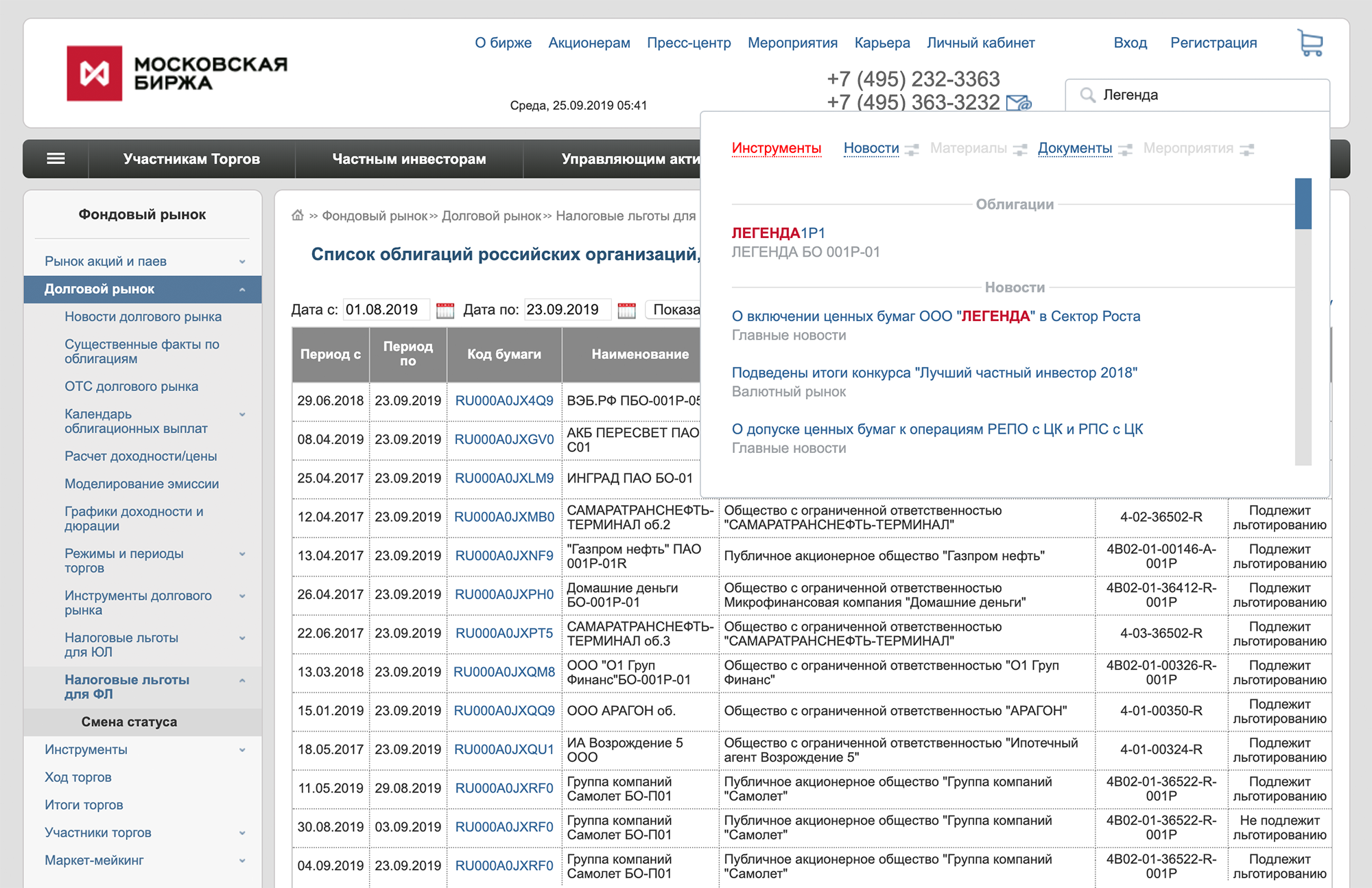Open calendar picker for 'Дата с'

(x=445, y=310)
